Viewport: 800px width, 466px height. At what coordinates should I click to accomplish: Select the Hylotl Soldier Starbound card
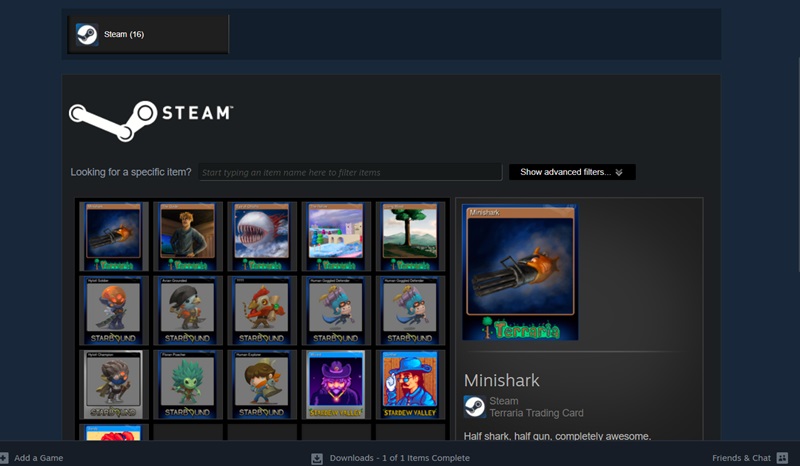113,310
